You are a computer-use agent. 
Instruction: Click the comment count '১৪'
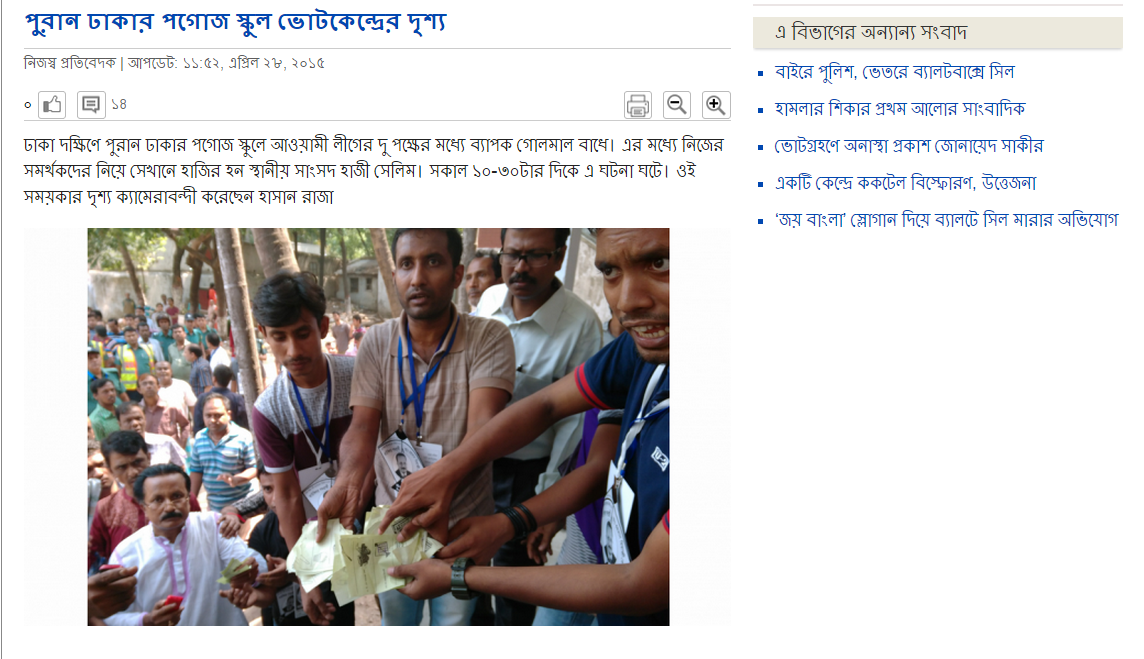click(x=119, y=105)
